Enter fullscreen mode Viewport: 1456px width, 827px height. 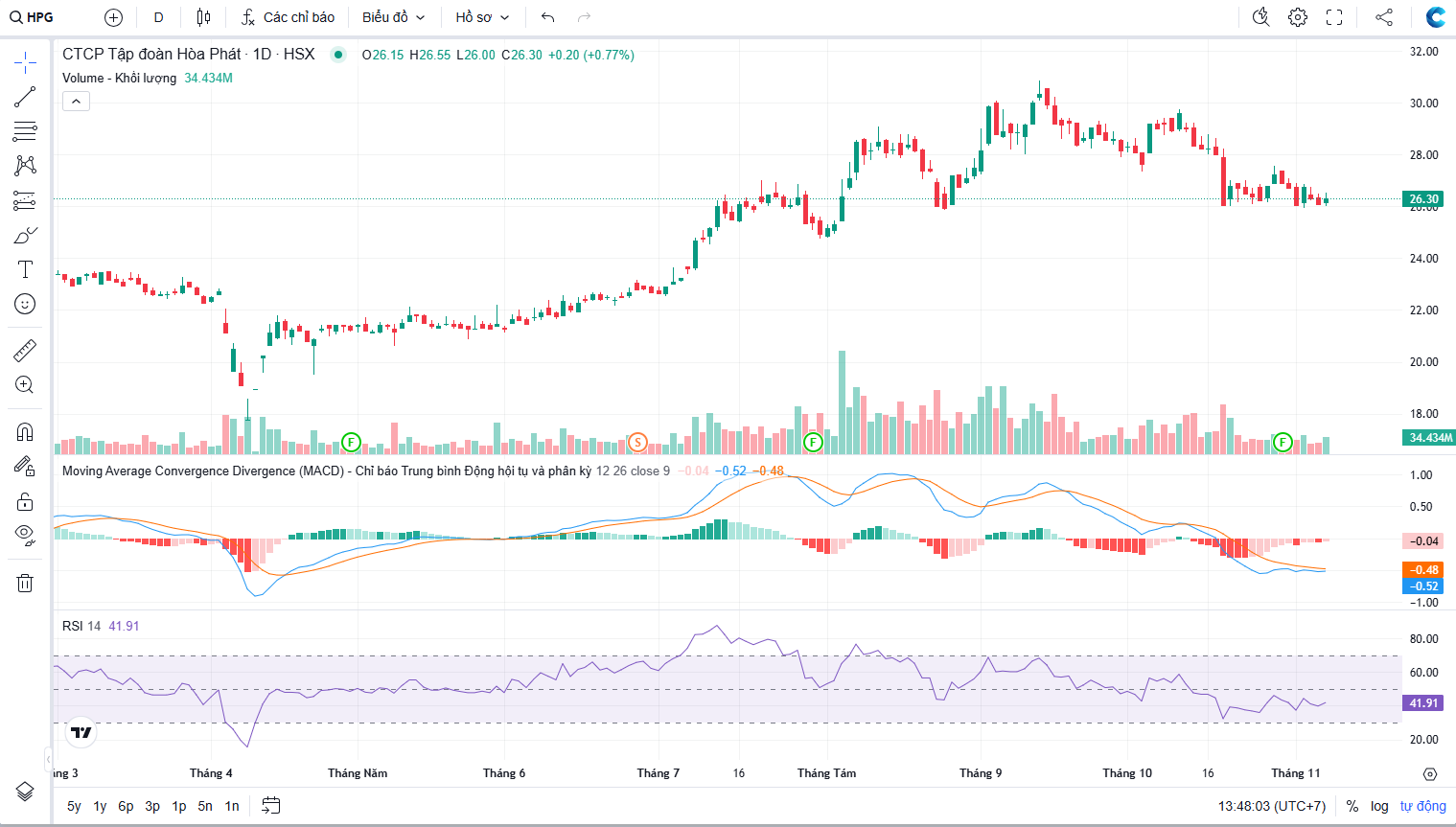tap(1333, 17)
